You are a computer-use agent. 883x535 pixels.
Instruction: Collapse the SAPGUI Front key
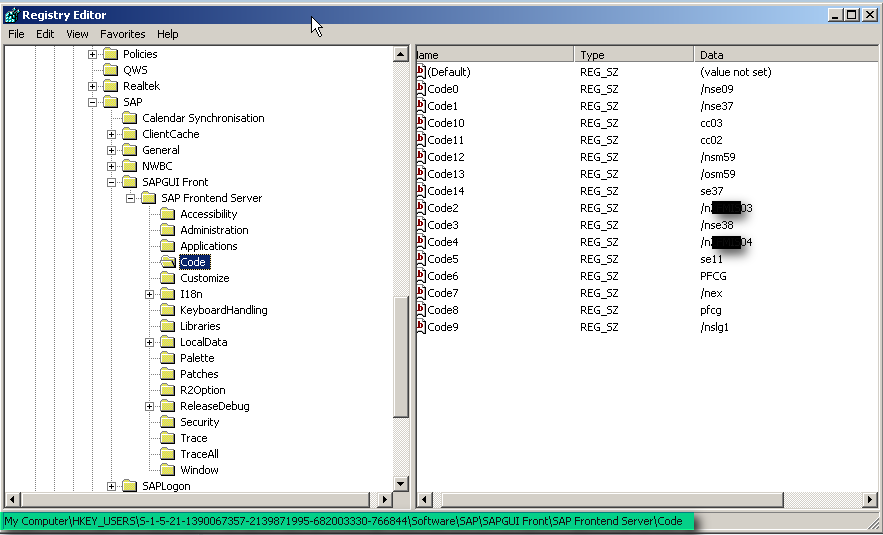[112, 182]
